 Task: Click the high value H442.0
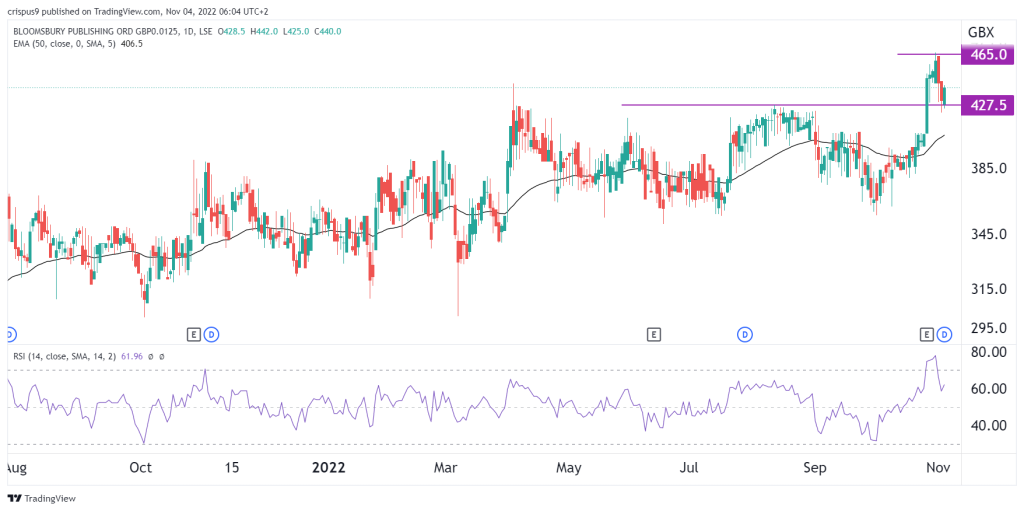click(266, 31)
